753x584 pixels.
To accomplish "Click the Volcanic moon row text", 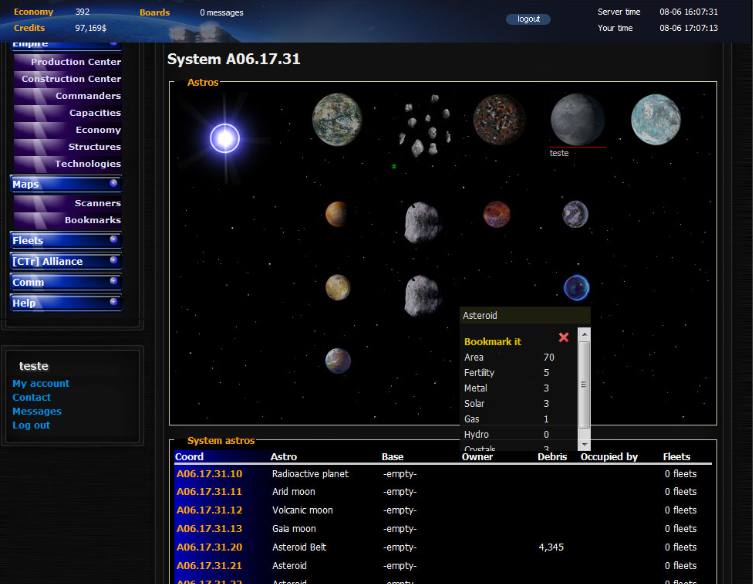I will pyautogui.click(x=303, y=510).
